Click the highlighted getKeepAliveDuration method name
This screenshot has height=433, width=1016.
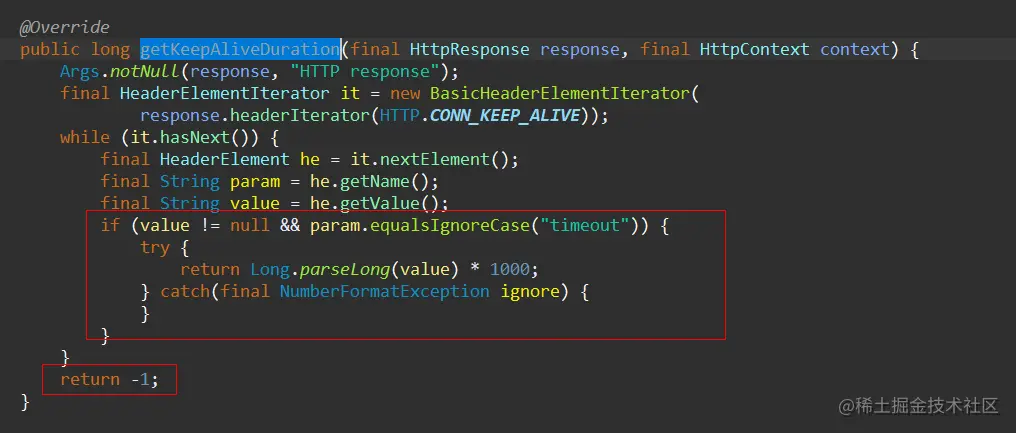[x=240, y=49]
